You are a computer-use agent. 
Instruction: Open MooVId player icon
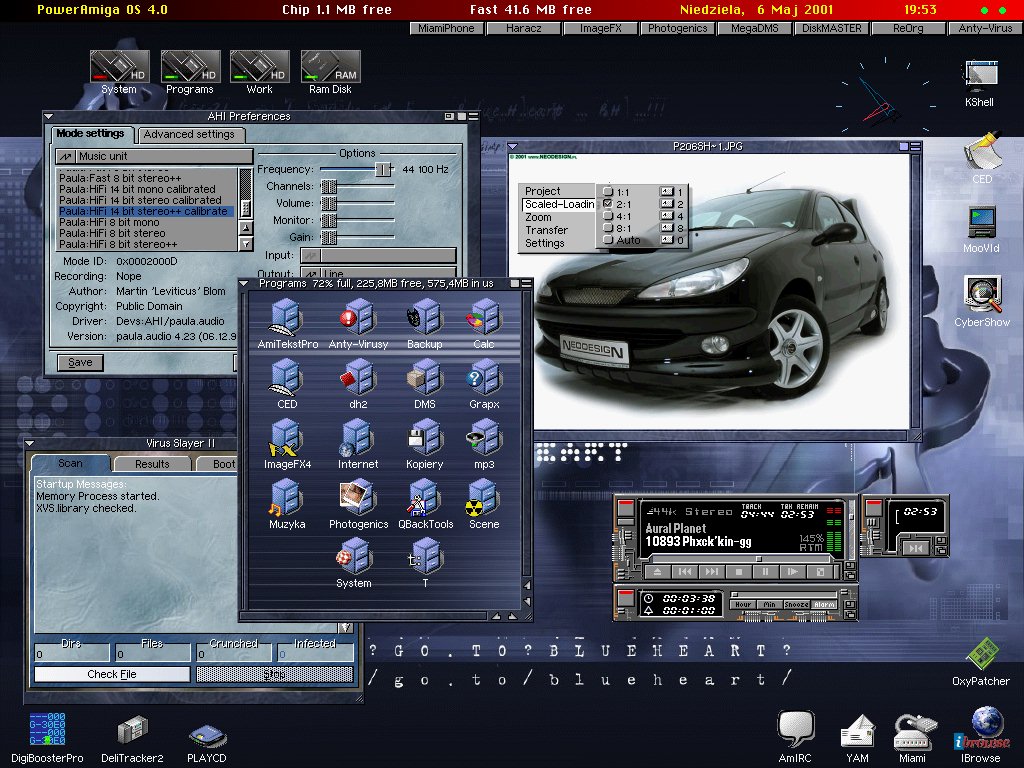click(981, 229)
